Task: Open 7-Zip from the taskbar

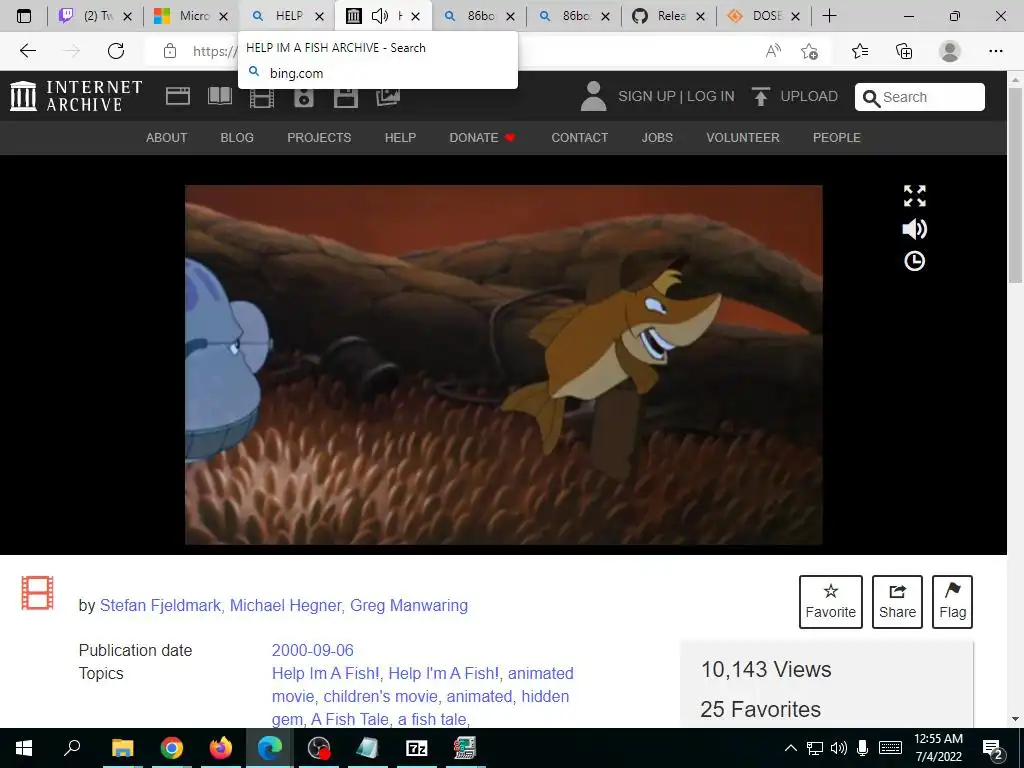Action: (417, 748)
